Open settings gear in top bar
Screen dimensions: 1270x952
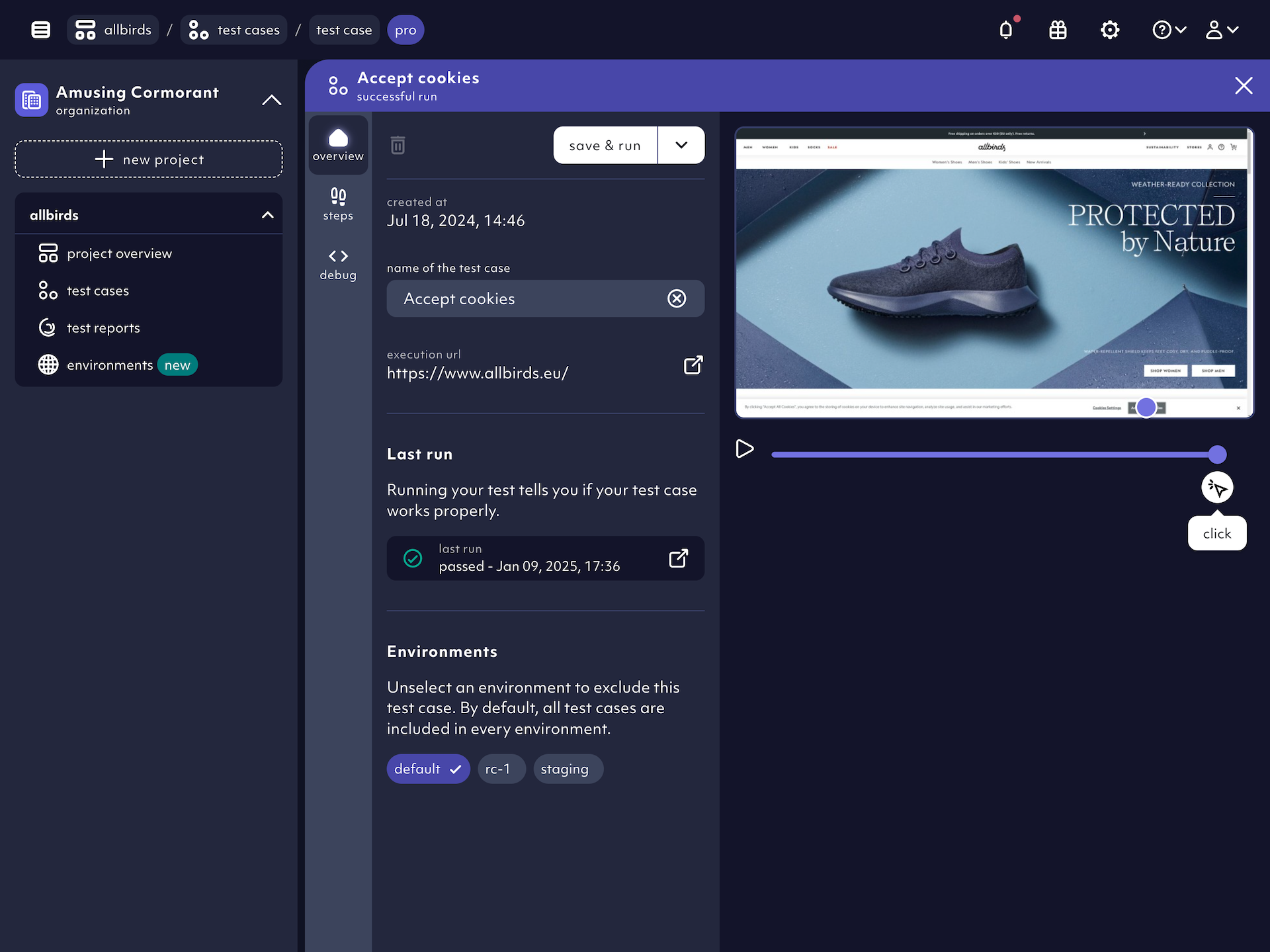[1109, 30]
